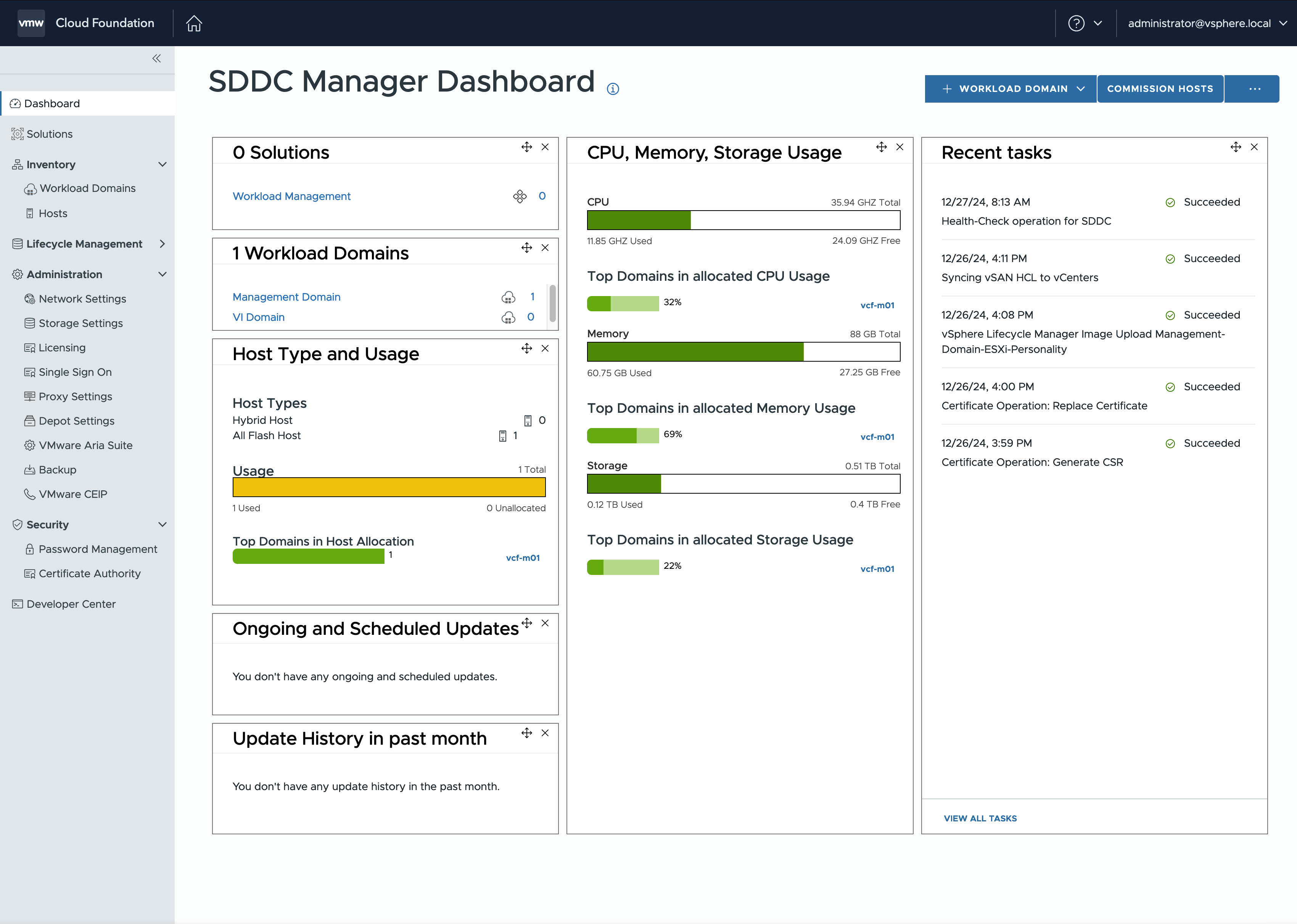Close the 0 Solutions widget
The height and width of the screenshot is (924, 1297).
tap(545, 147)
